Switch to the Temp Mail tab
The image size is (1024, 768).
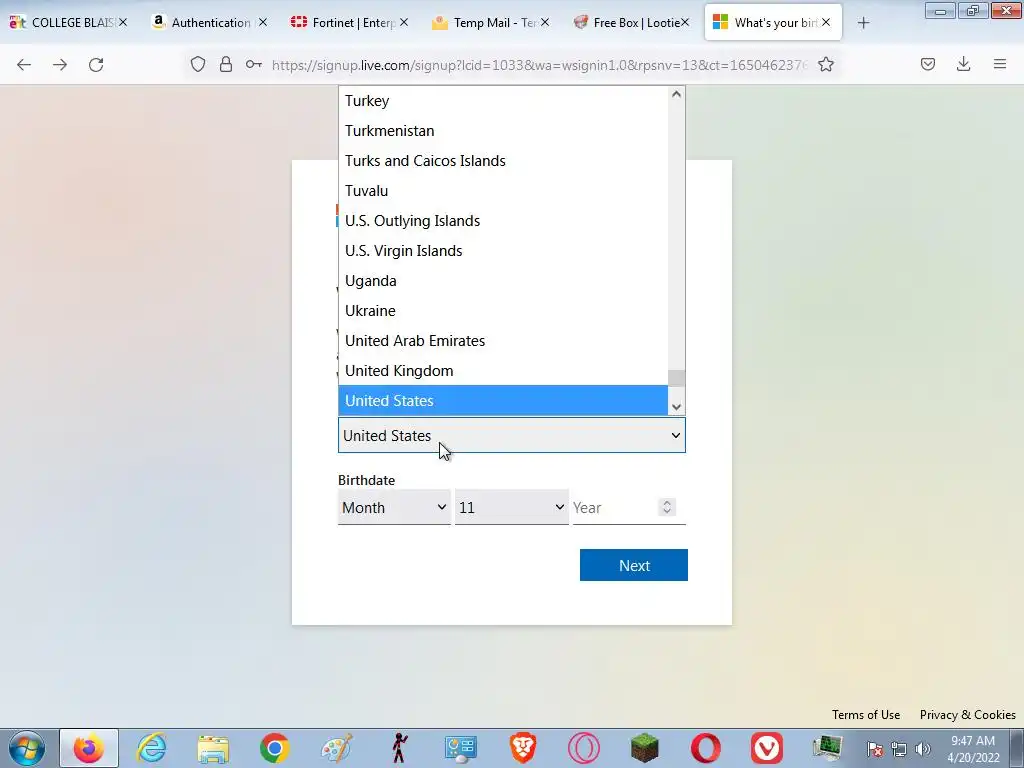492,22
